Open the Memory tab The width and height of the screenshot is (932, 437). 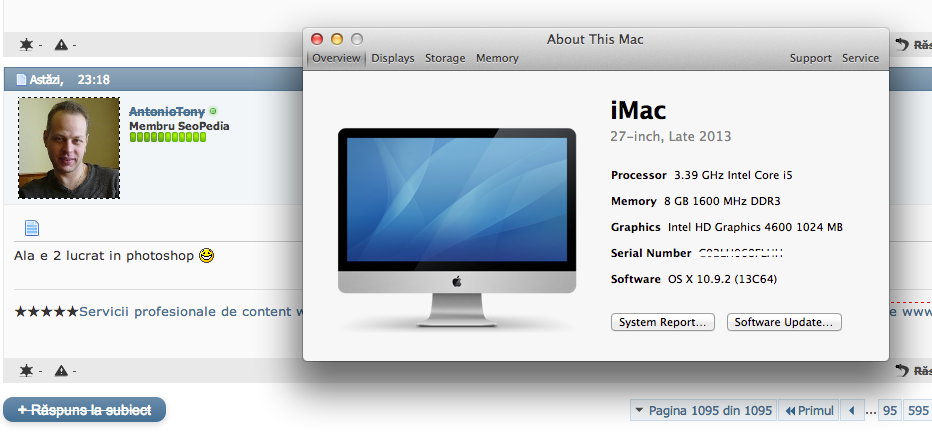[x=497, y=58]
